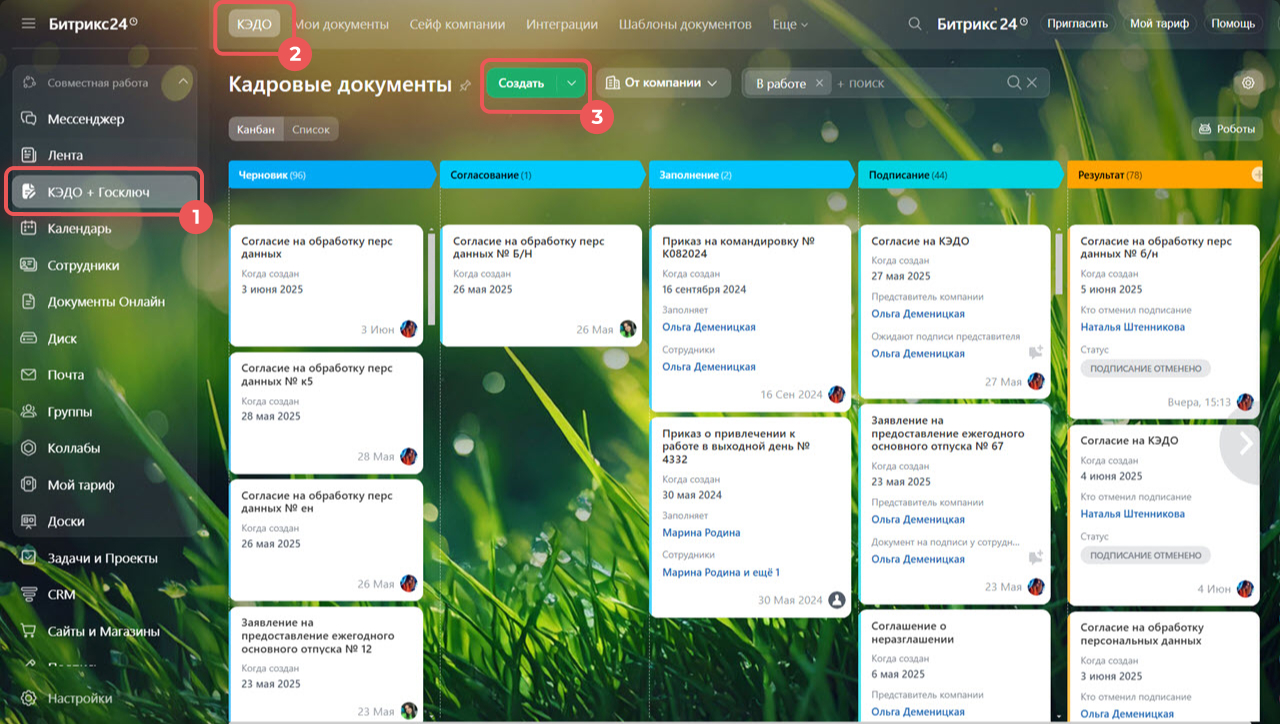Click Наталья Штенникова link under Согласие на КЭДО

coord(1132,514)
